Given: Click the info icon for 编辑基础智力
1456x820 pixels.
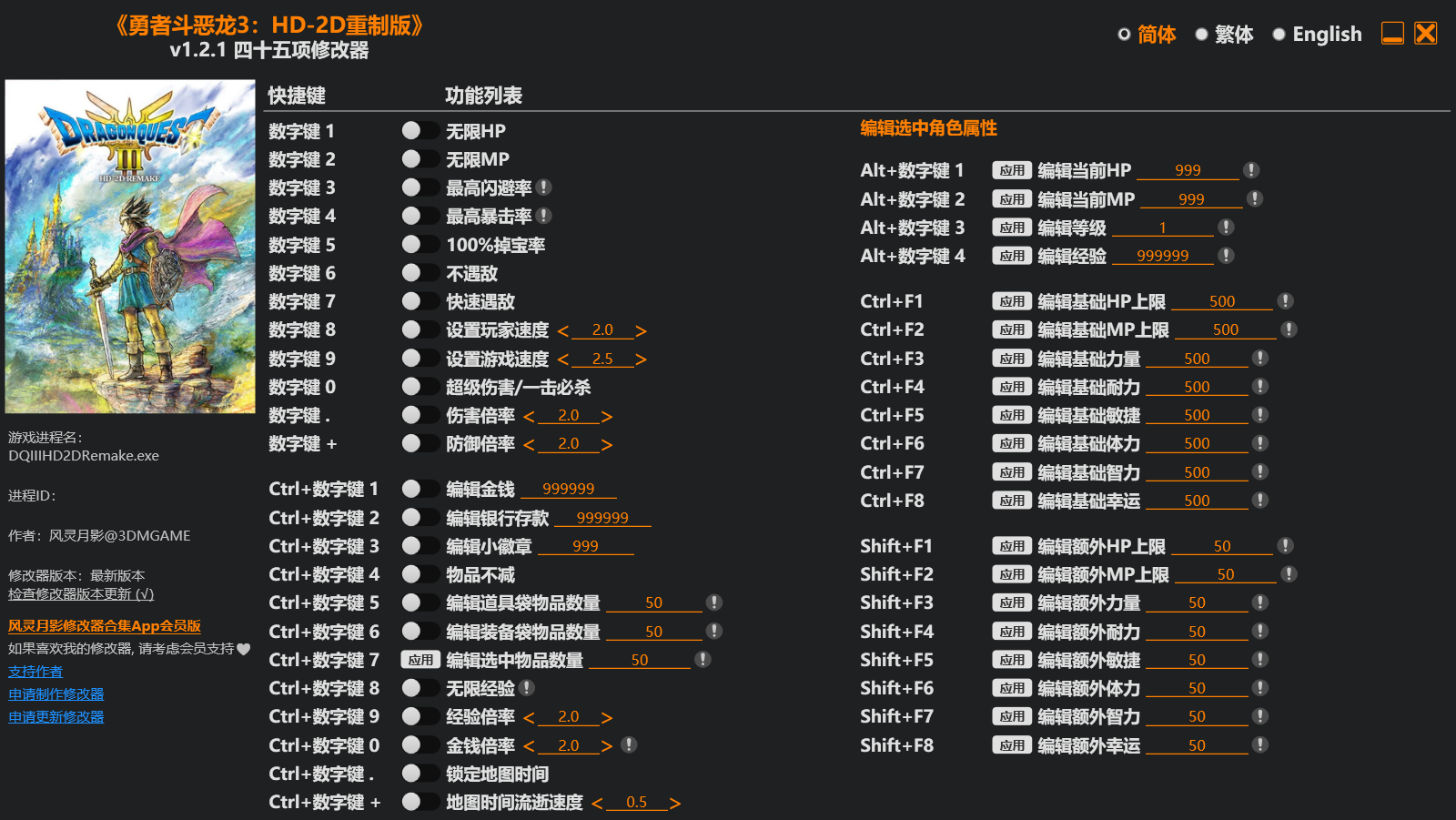Looking at the screenshot, I should [x=1260, y=471].
